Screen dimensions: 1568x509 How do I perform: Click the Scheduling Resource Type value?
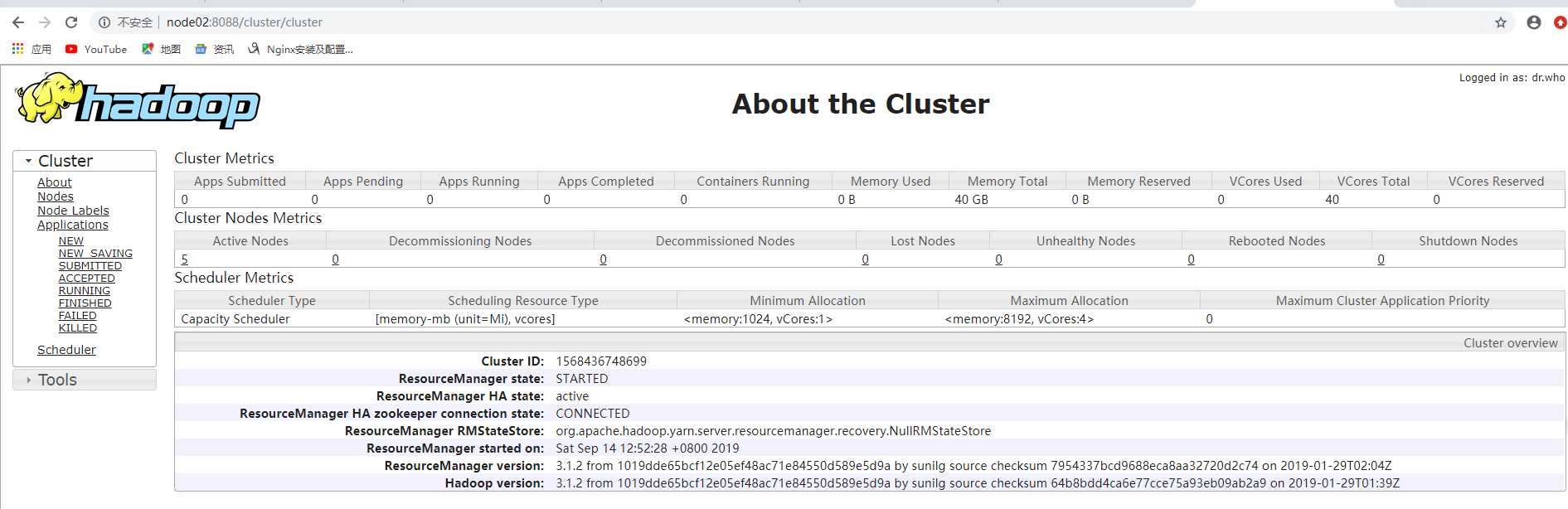[465, 319]
